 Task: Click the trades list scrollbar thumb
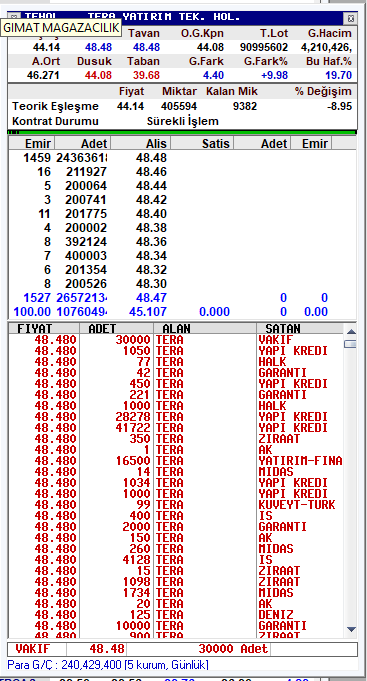(351, 344)
